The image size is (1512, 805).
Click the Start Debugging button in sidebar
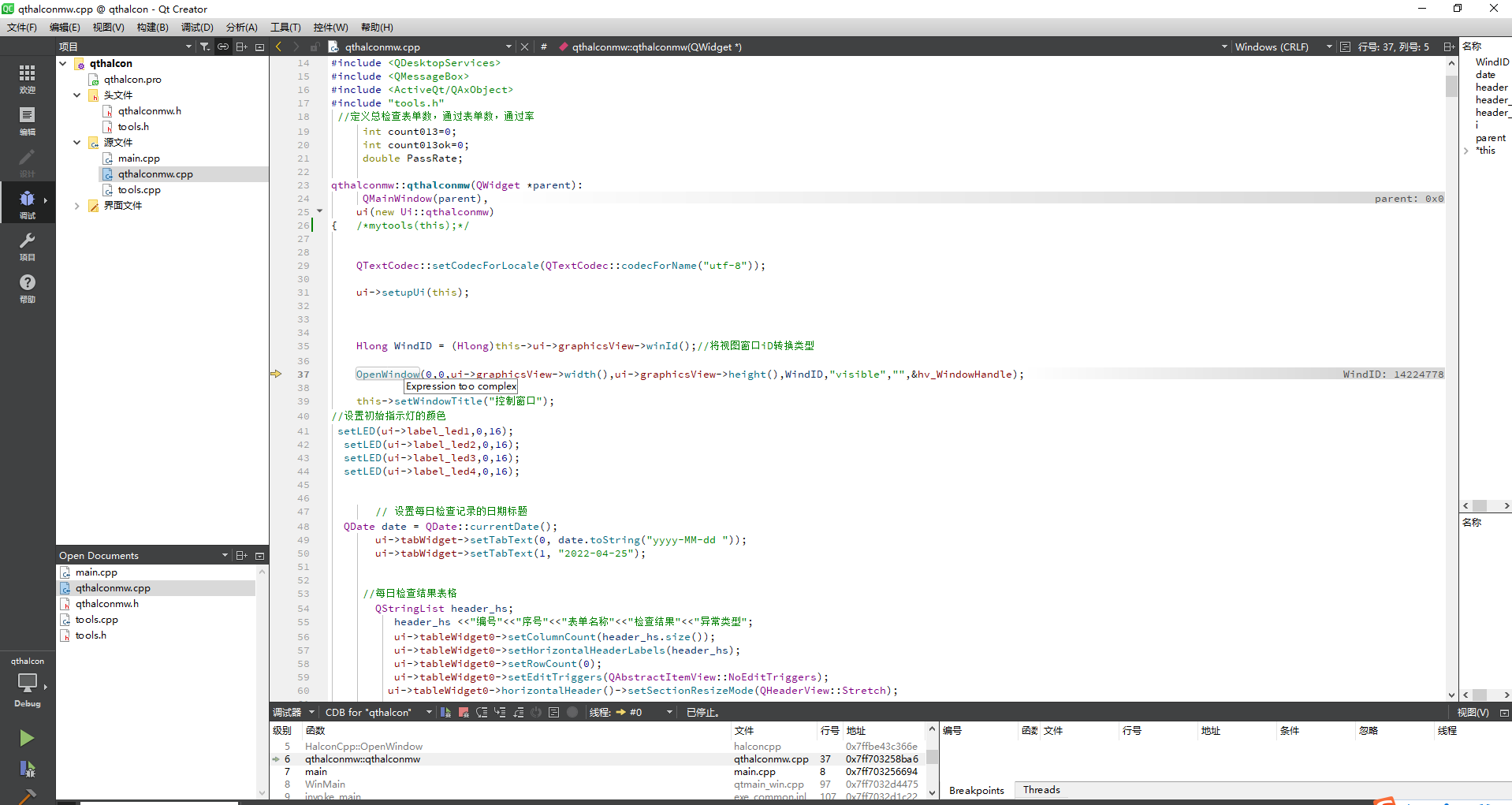27,769
